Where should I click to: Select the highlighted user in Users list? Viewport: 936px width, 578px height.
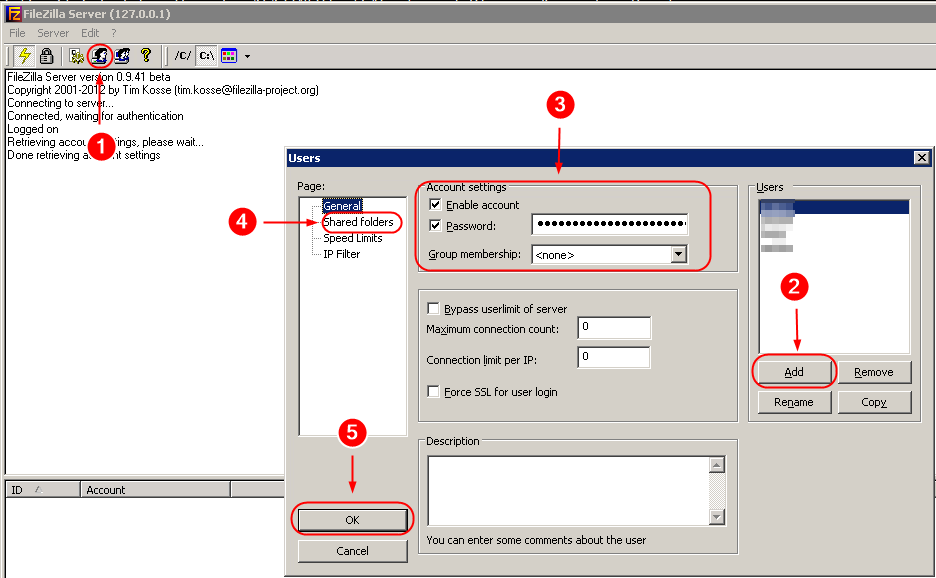pos(835,207)
